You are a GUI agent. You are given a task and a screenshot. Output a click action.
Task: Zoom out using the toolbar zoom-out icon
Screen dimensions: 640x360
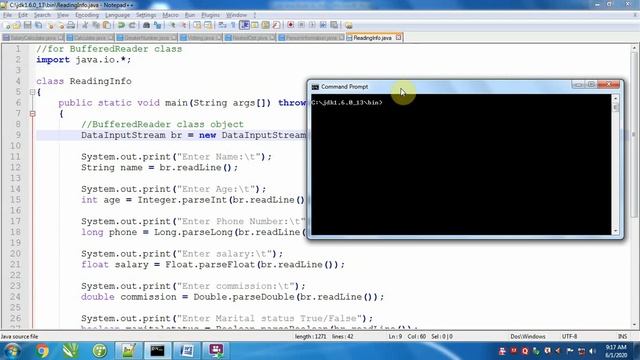[183, 25]
